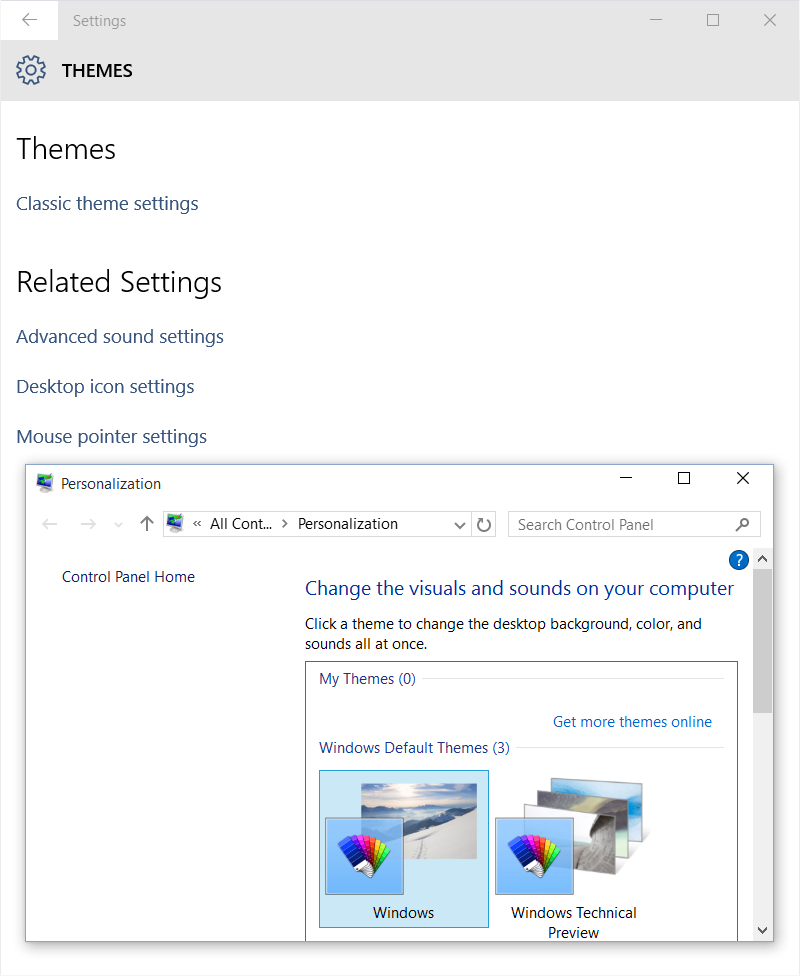800x976 pixels.
Task: Minimize the Personalization window
Action: (626, 478)
